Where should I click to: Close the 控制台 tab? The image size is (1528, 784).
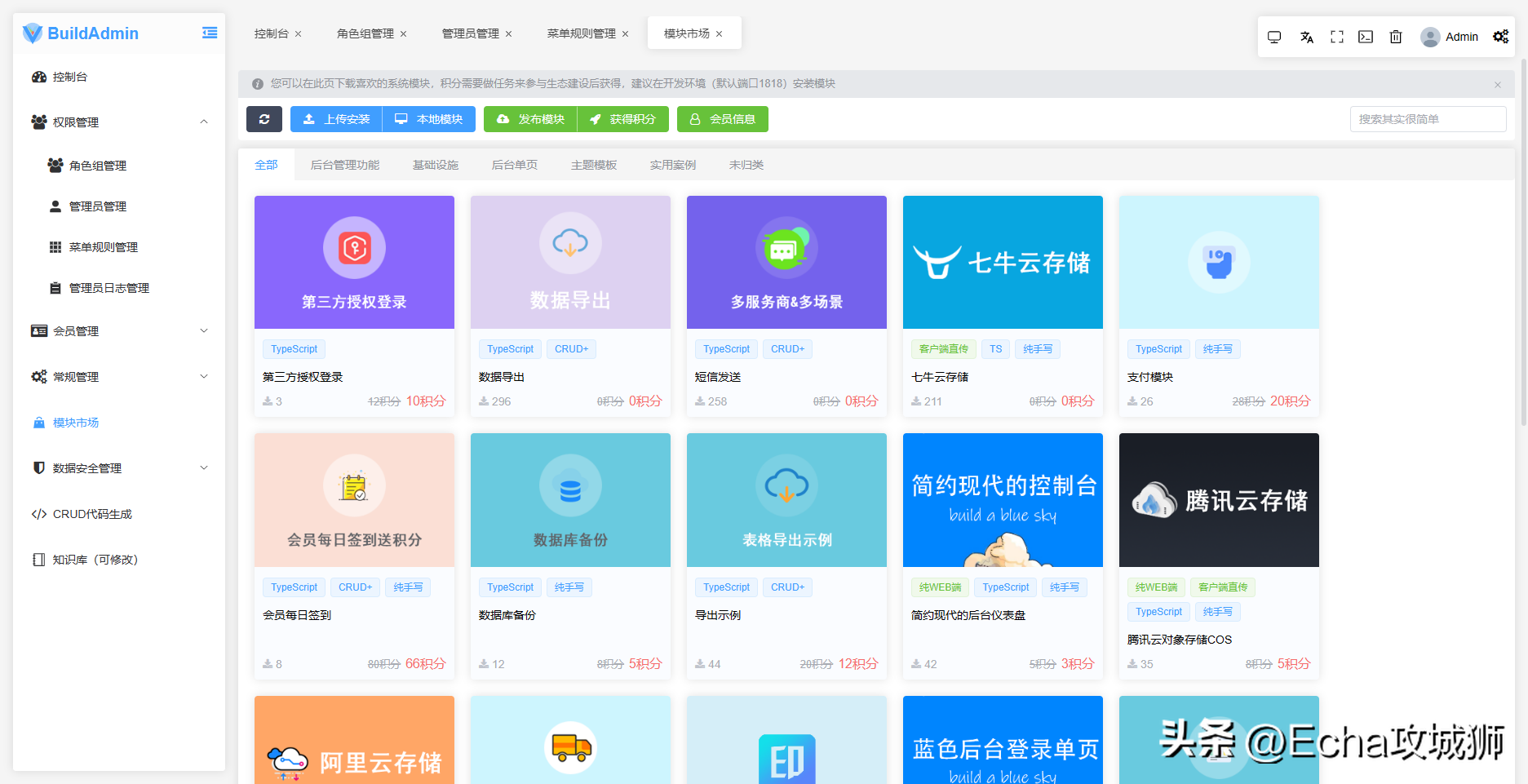point(299,33)
